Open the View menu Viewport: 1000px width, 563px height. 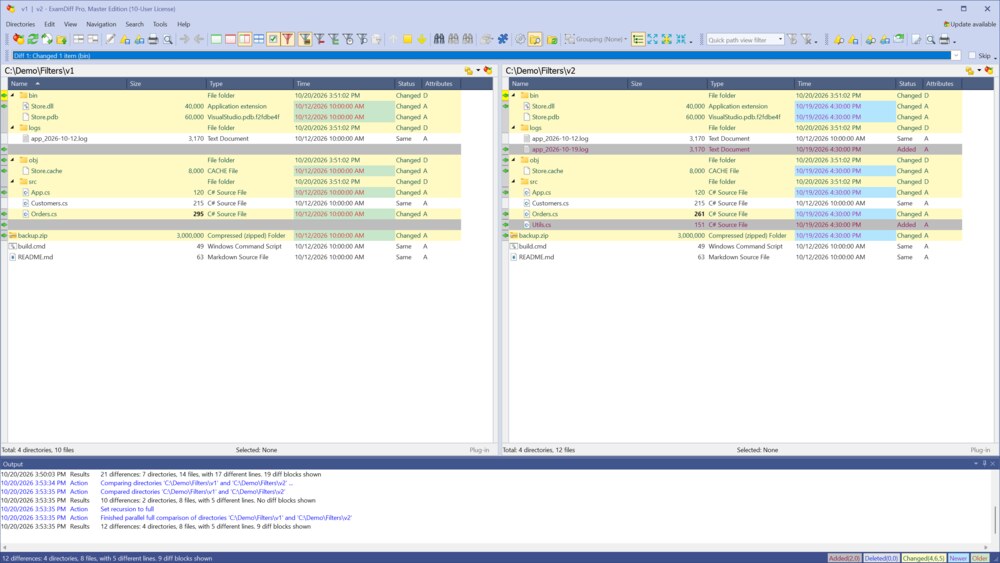(70, 24)
